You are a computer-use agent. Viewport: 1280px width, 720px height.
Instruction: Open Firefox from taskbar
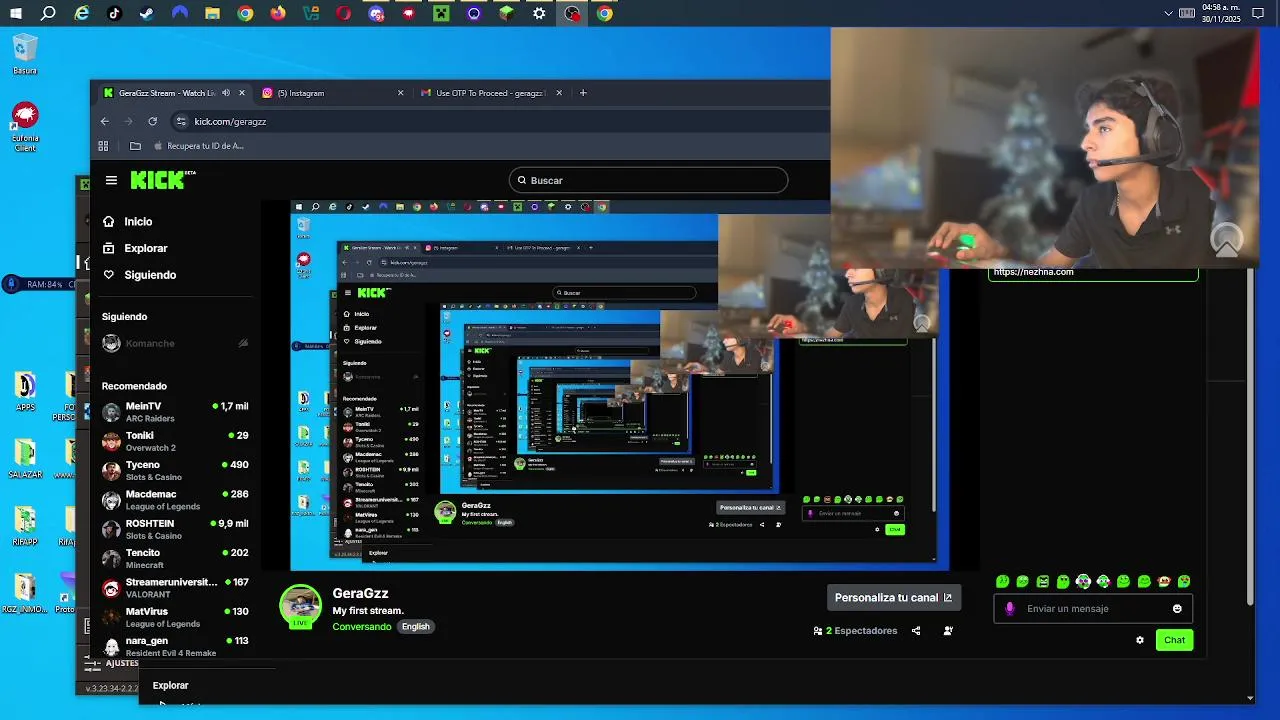click(x=278, y=14)
